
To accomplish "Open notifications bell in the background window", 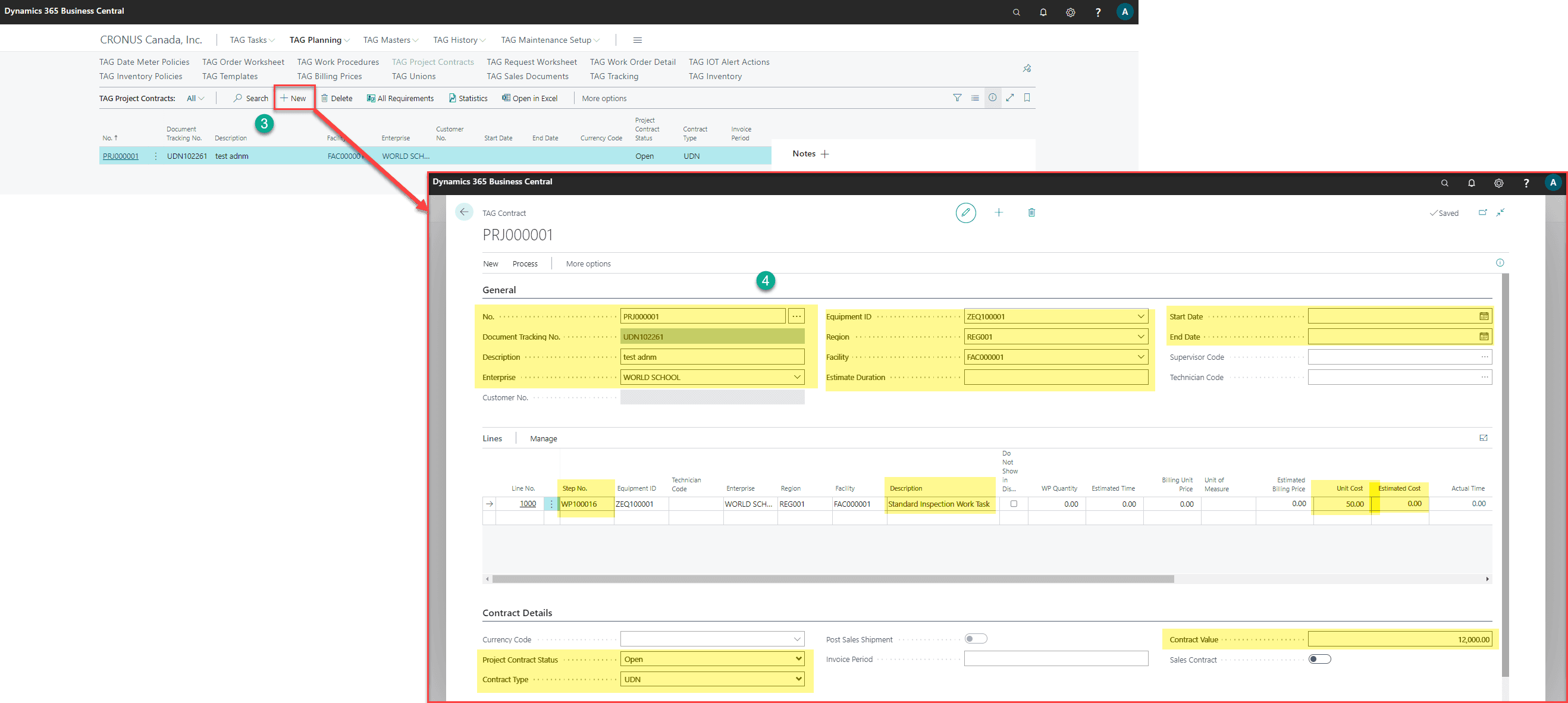I will (x=1043, y=12).
